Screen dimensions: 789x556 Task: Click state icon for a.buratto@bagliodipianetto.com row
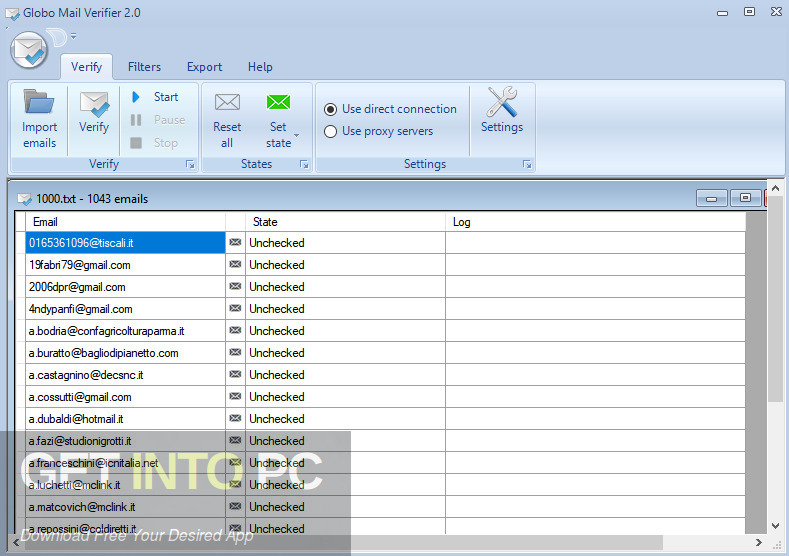[235, 352]
